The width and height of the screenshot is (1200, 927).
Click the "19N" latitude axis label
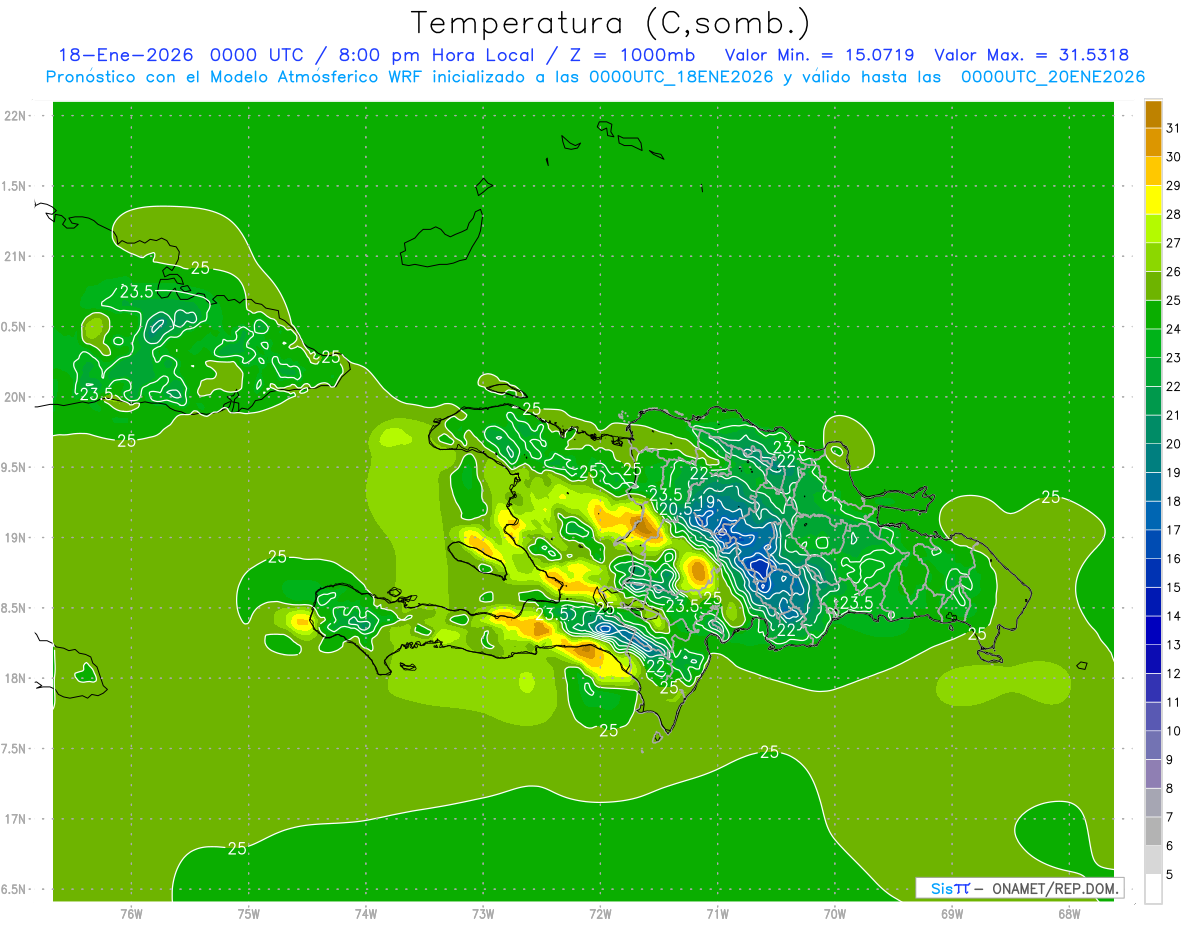click(x=16, y=538)
